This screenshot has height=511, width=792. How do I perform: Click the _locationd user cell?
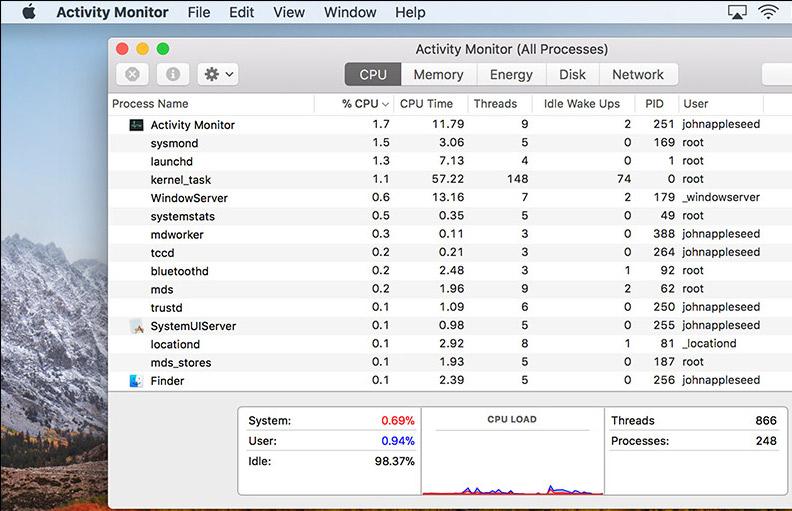point(709,344)
